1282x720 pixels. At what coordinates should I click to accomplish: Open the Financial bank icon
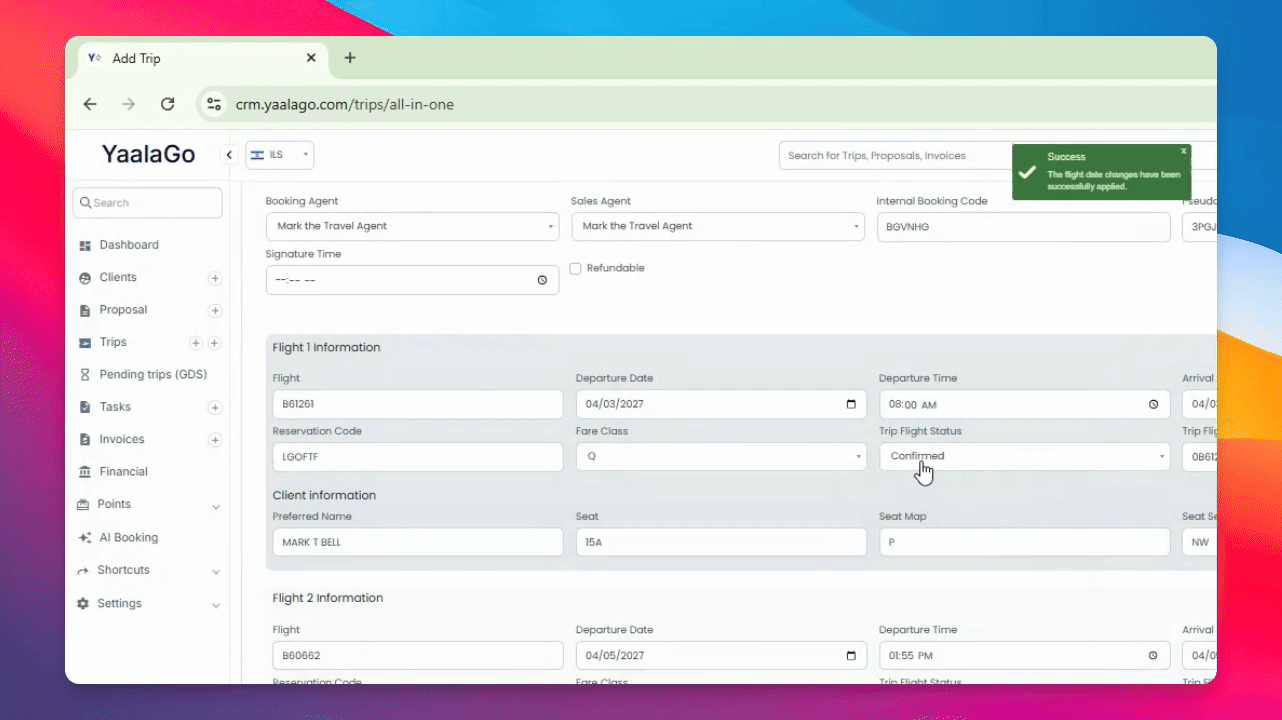click(x=85, y=472)
